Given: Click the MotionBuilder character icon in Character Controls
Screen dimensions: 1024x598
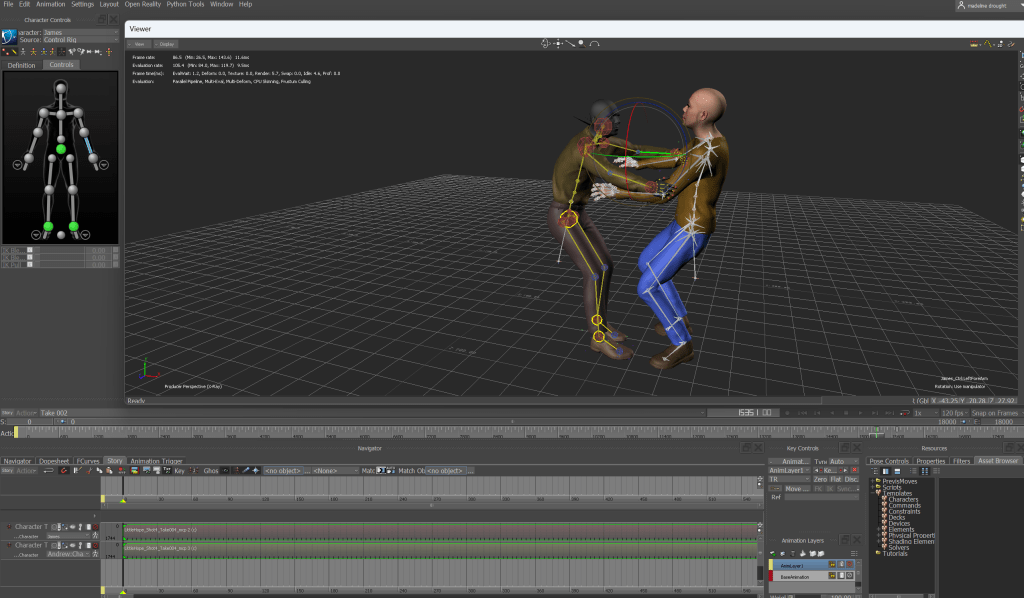Looking at the screenshot, I should point(9,38).
